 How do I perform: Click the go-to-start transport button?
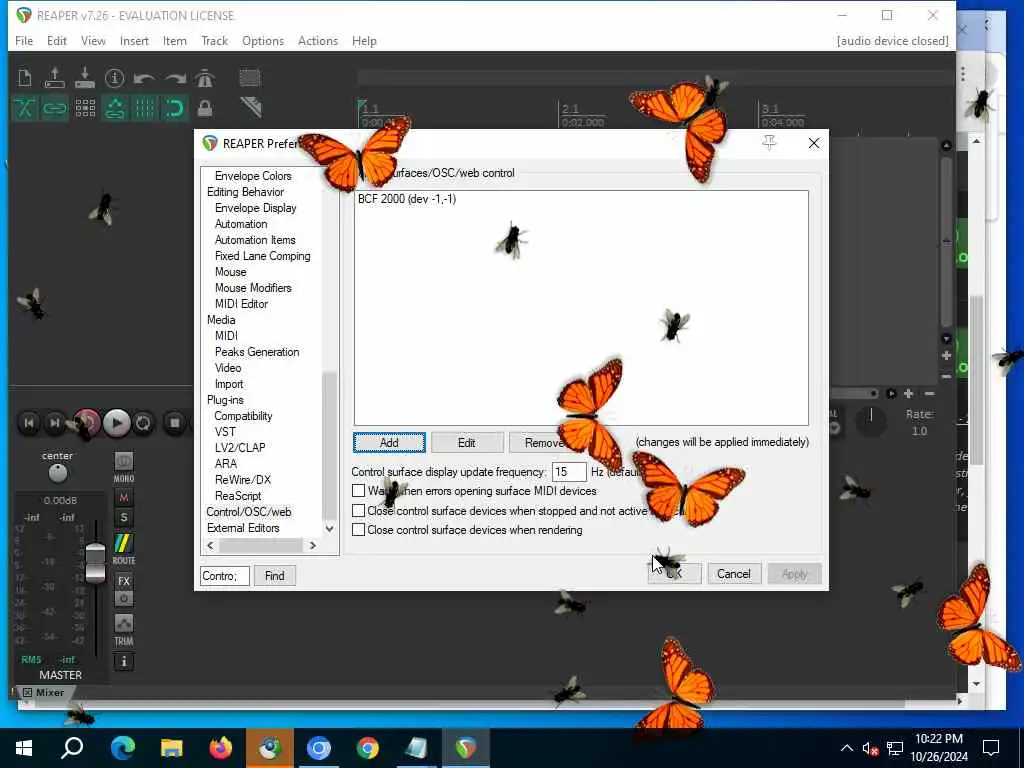click(29, 423)
